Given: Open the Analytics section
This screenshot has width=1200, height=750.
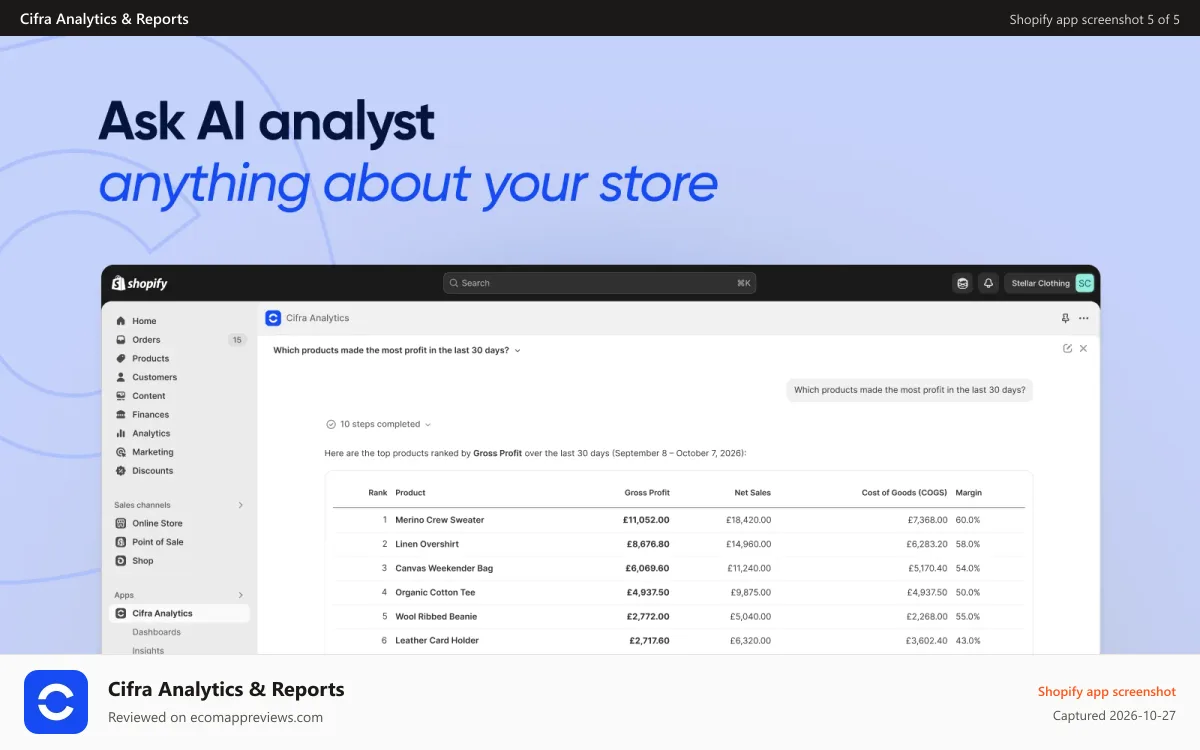Looking at the screenshot, I should coord(151,433).
